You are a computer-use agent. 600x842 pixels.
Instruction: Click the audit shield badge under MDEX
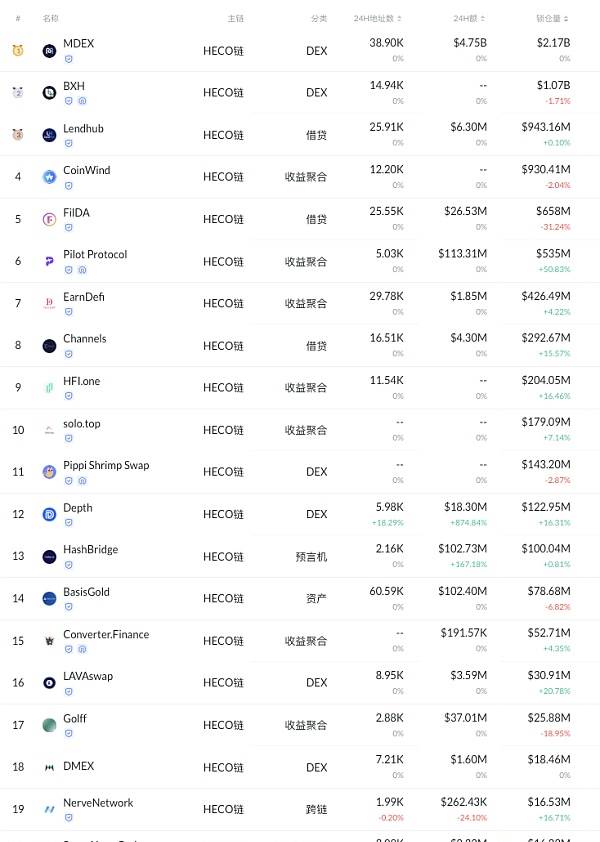coord(69,59)
